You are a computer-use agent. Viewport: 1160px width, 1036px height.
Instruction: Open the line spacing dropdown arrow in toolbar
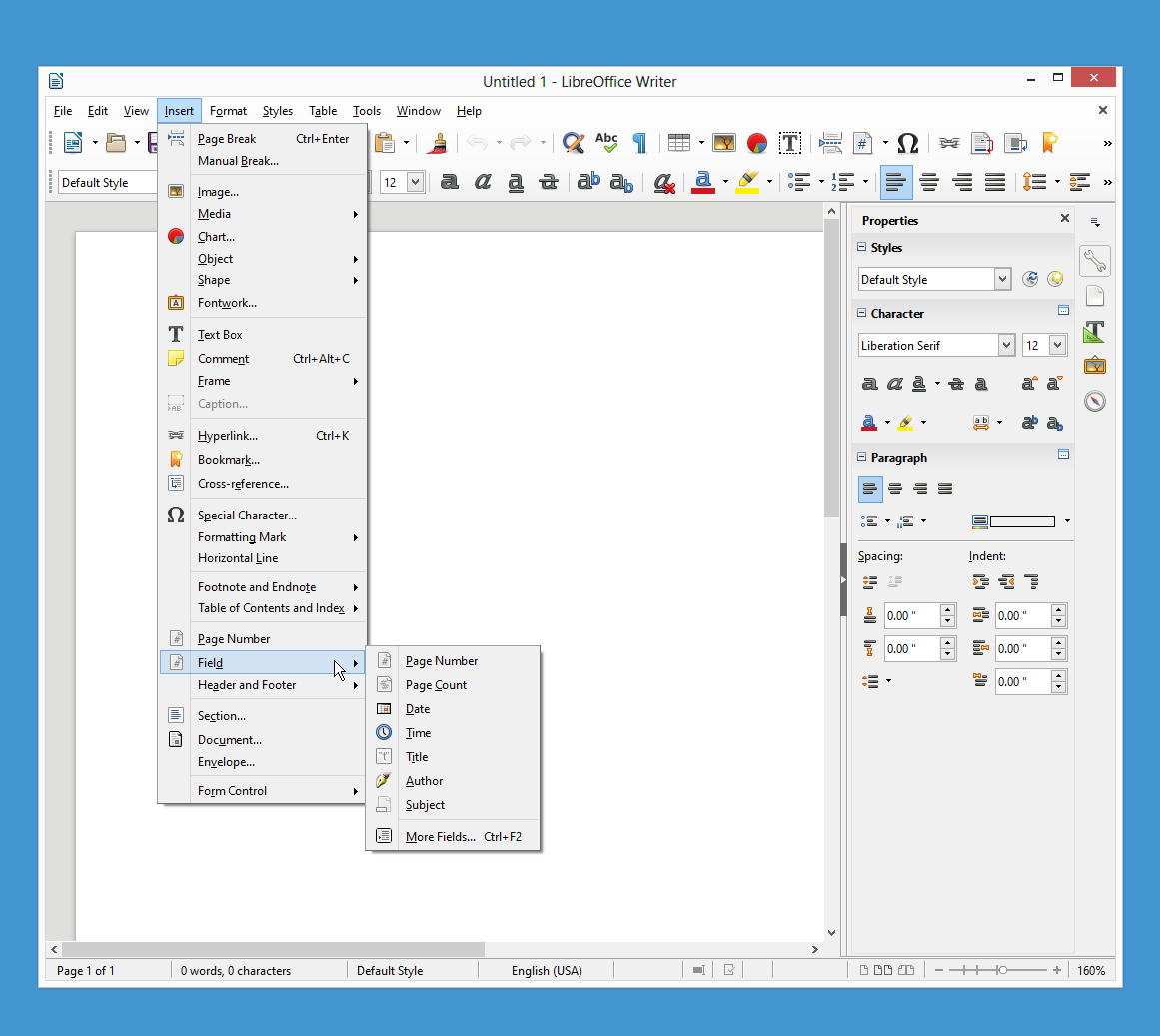(x=1057, y=182)
